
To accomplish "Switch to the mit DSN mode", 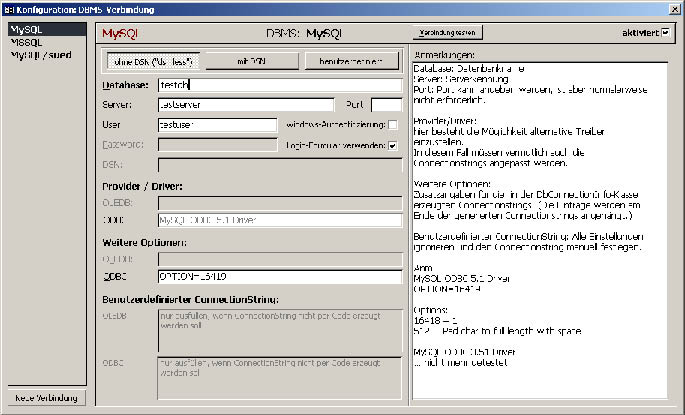I will click(x=252, y=62).
